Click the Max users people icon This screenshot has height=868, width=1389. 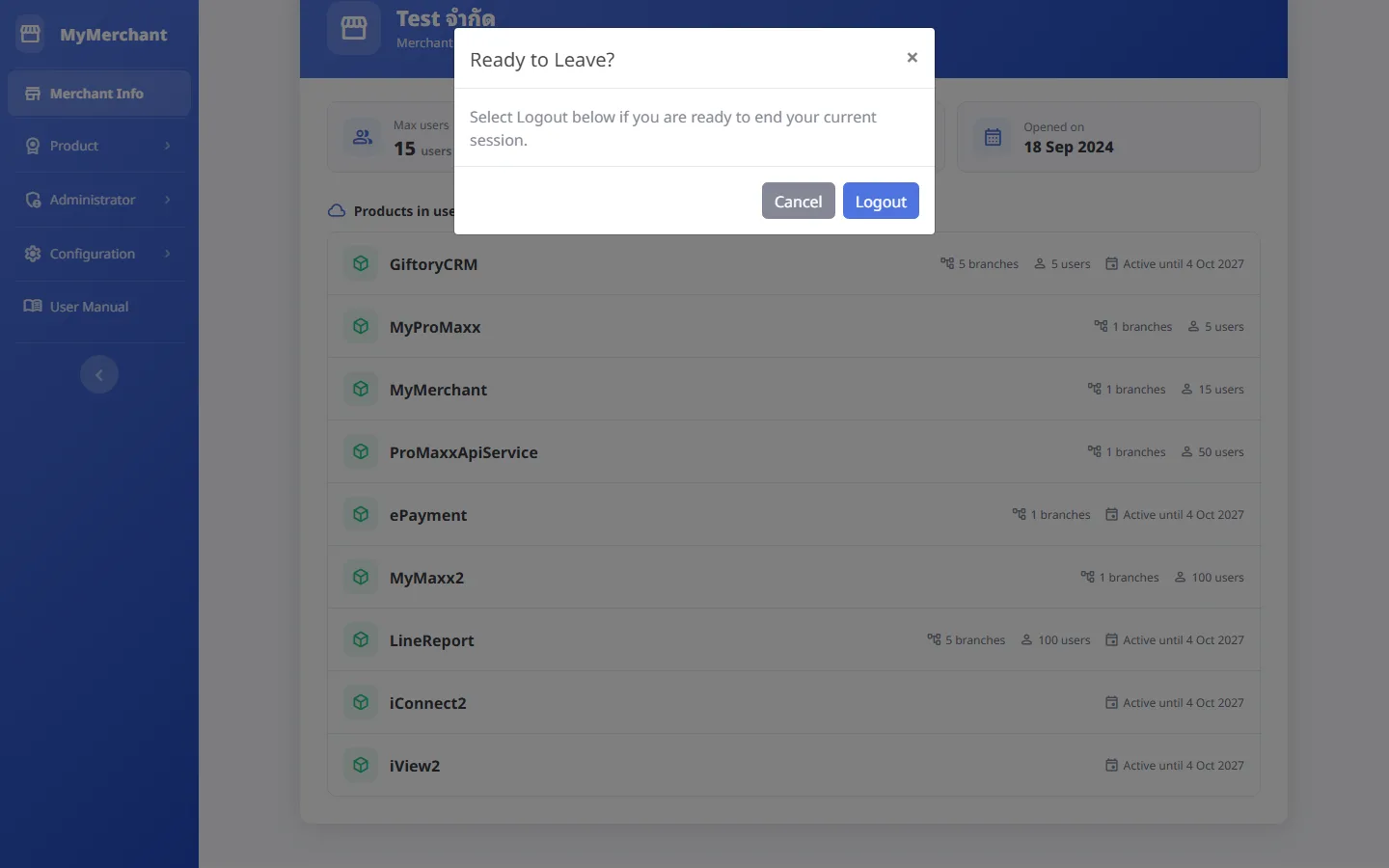point(363,137)
